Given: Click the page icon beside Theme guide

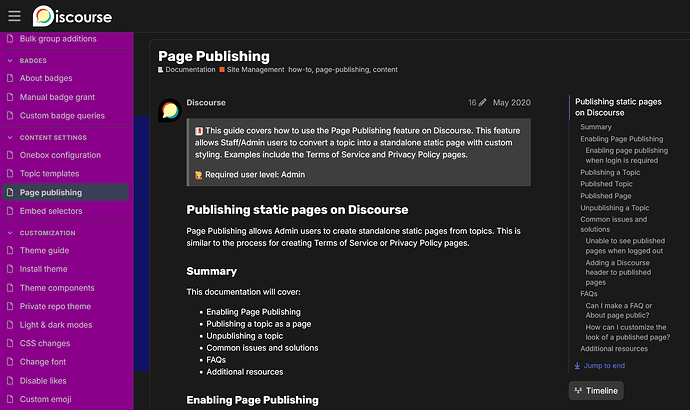Looking at the screenshot, I should tap(10, 250).
